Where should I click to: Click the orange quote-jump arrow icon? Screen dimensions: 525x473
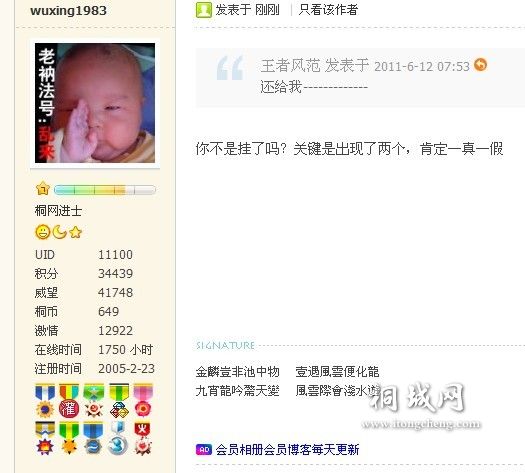[x=480, y=65]
